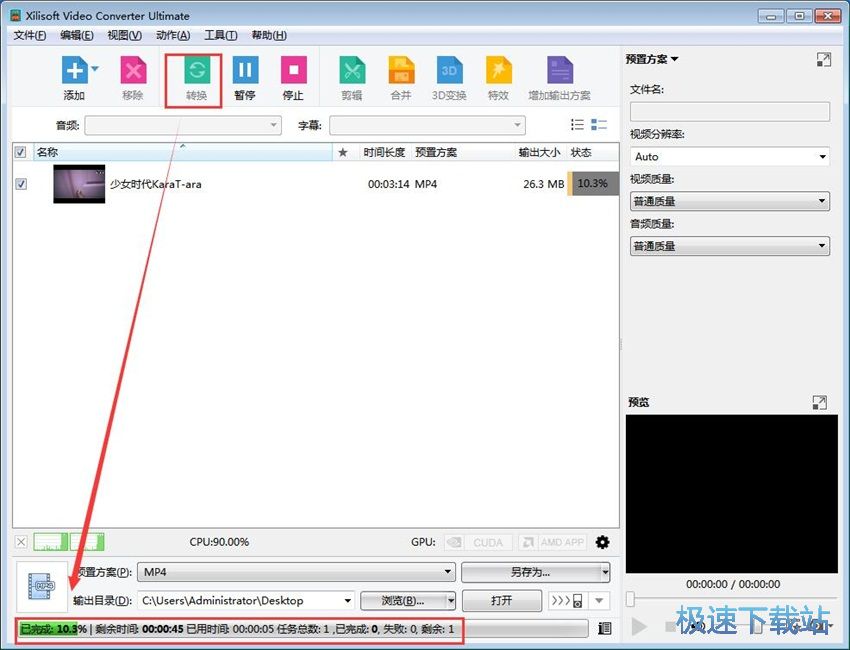The image size is (850, 650).
Task: Open the File (文件) menu
Action: (30, 35)
